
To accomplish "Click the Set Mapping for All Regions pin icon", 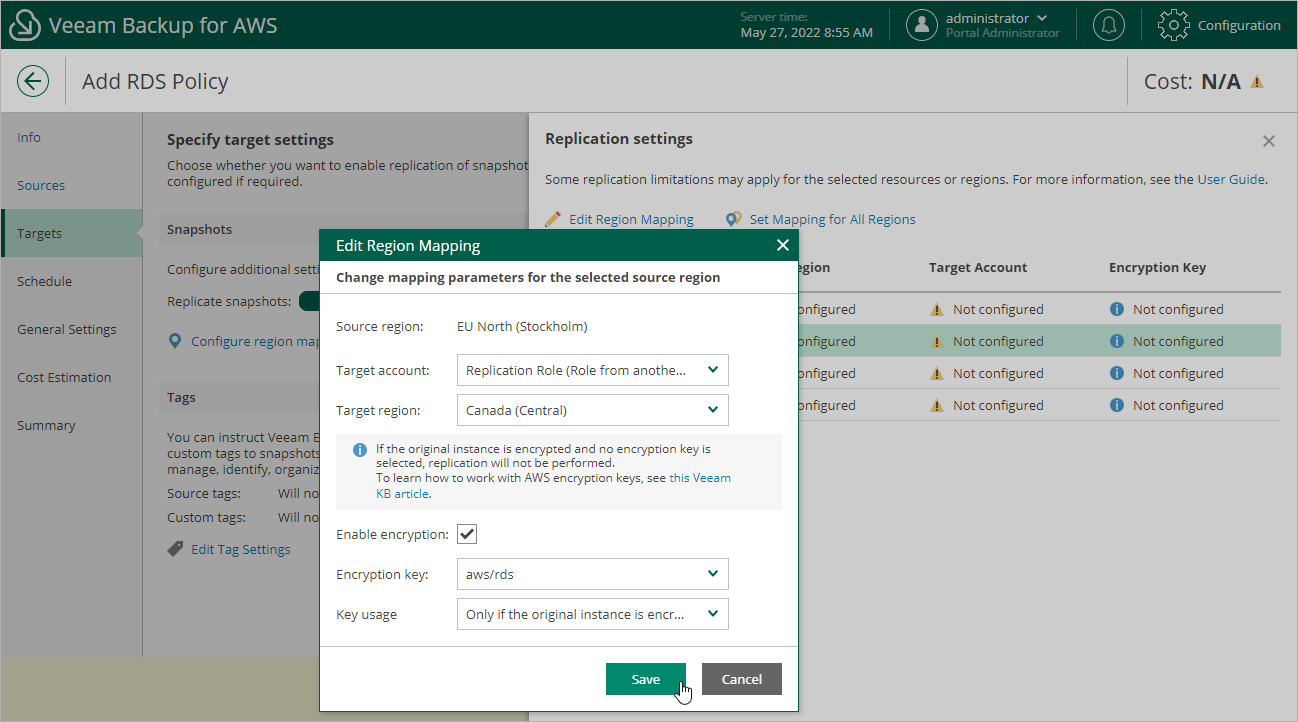I will click(733, 218).
